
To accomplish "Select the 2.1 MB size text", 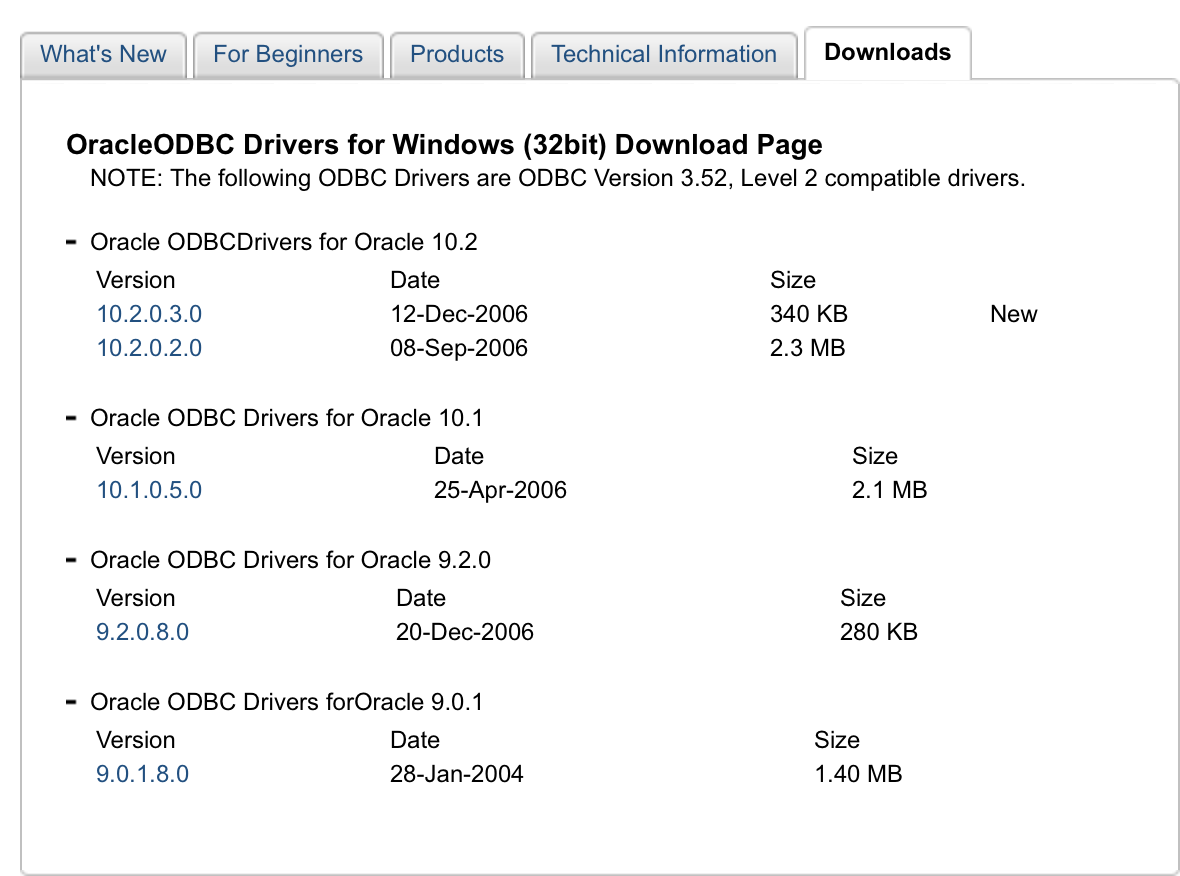I will (x=890, y=490).
